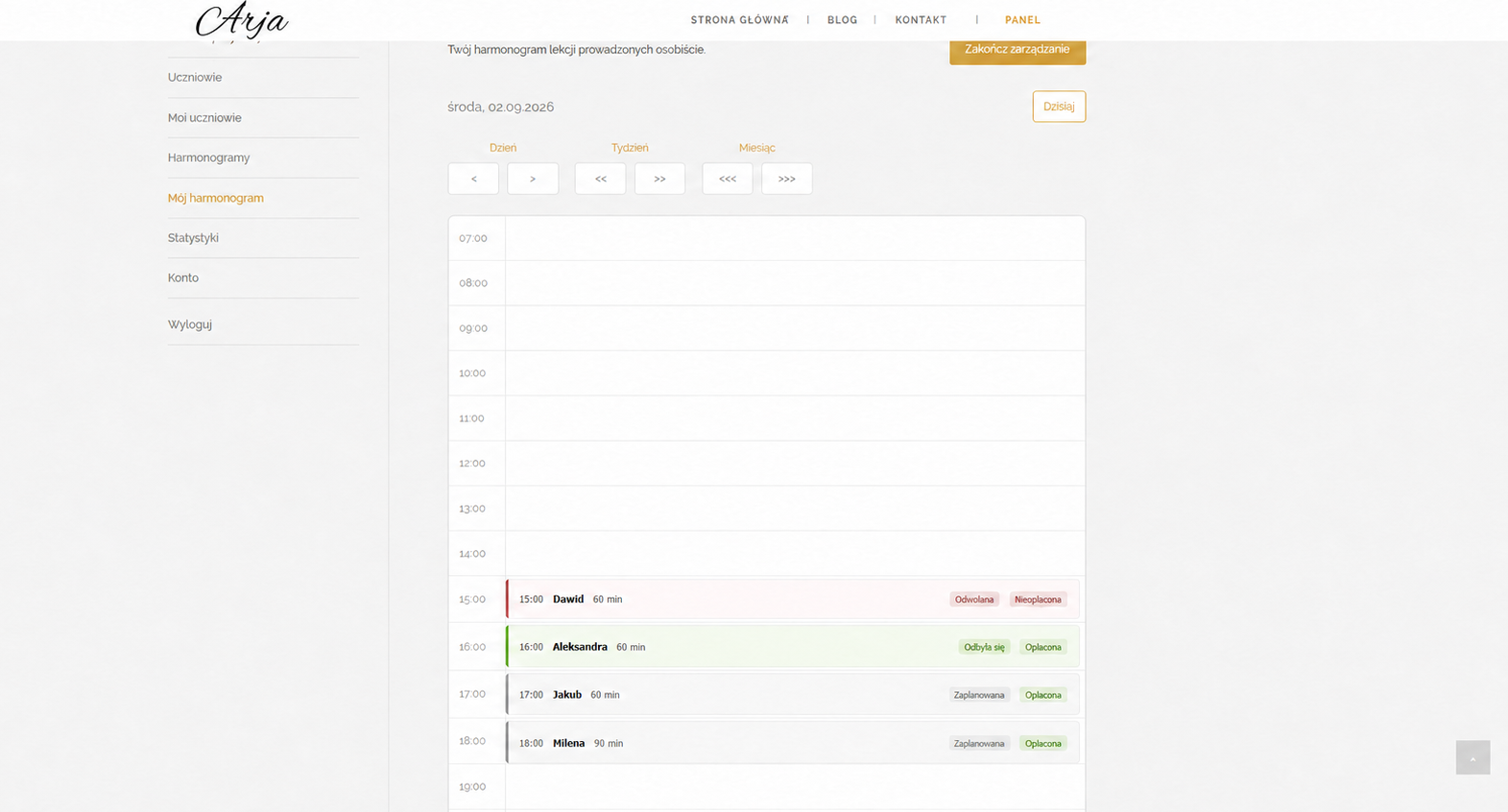Click the Dzień label above day buttons

coord(503,148)
